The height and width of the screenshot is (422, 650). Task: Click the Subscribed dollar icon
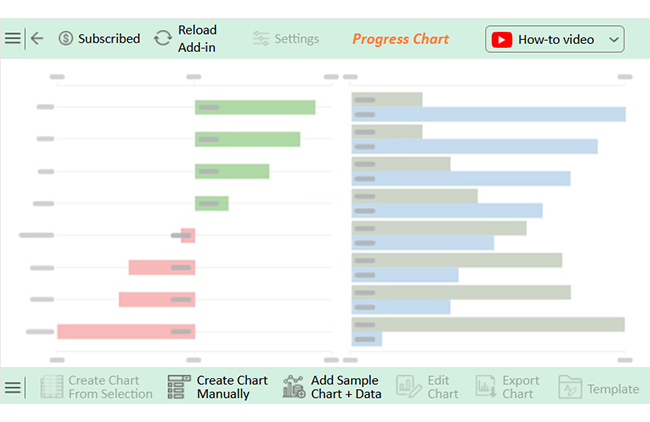(x=66, y=39)
